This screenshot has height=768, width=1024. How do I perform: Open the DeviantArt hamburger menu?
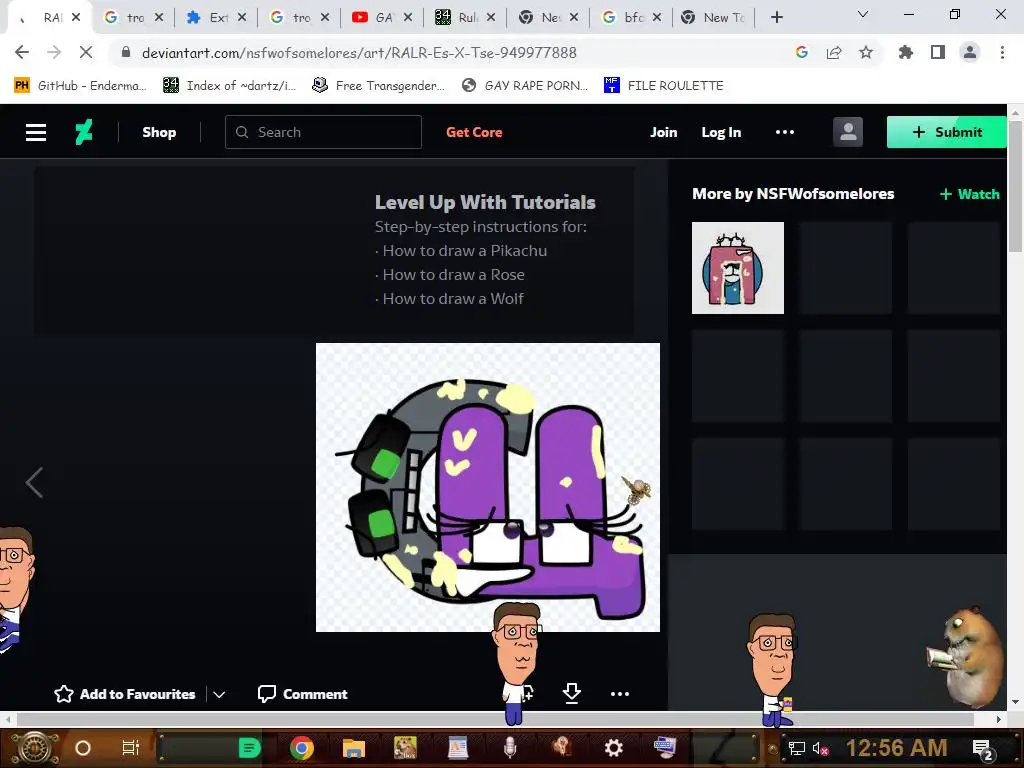click(36, 133)
